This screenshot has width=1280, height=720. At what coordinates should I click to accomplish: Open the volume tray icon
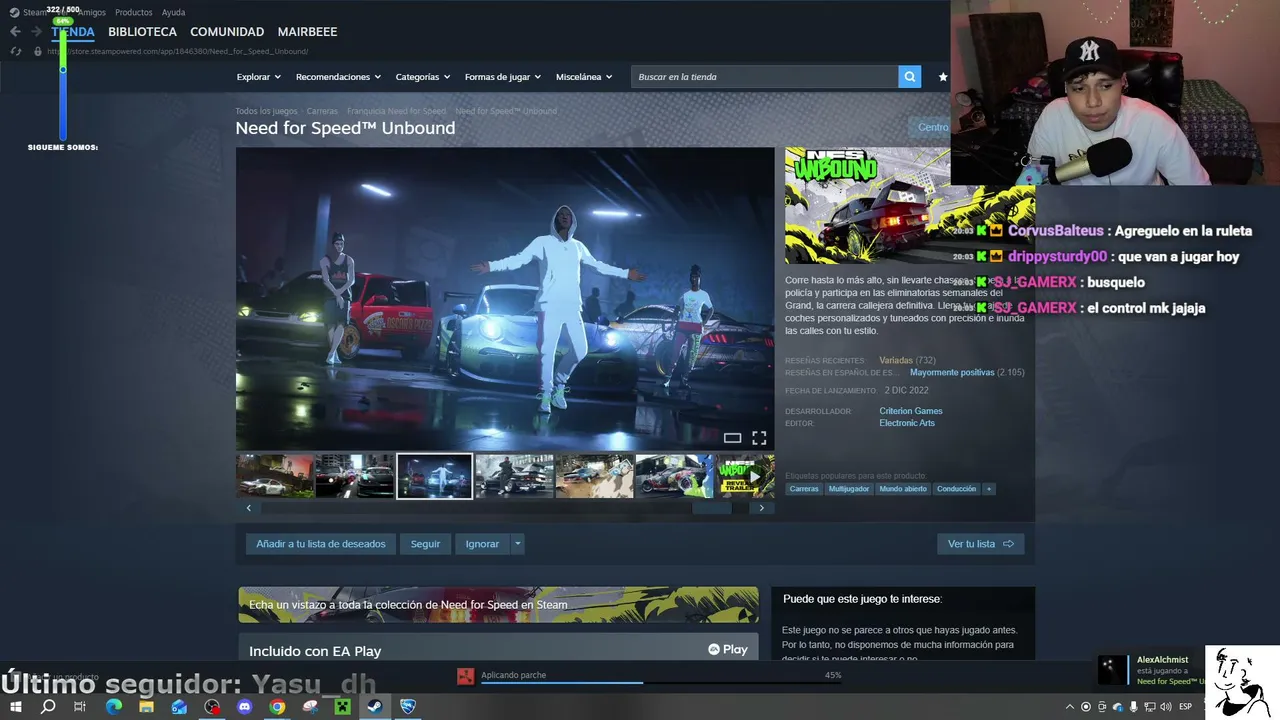coord(1166,707)
